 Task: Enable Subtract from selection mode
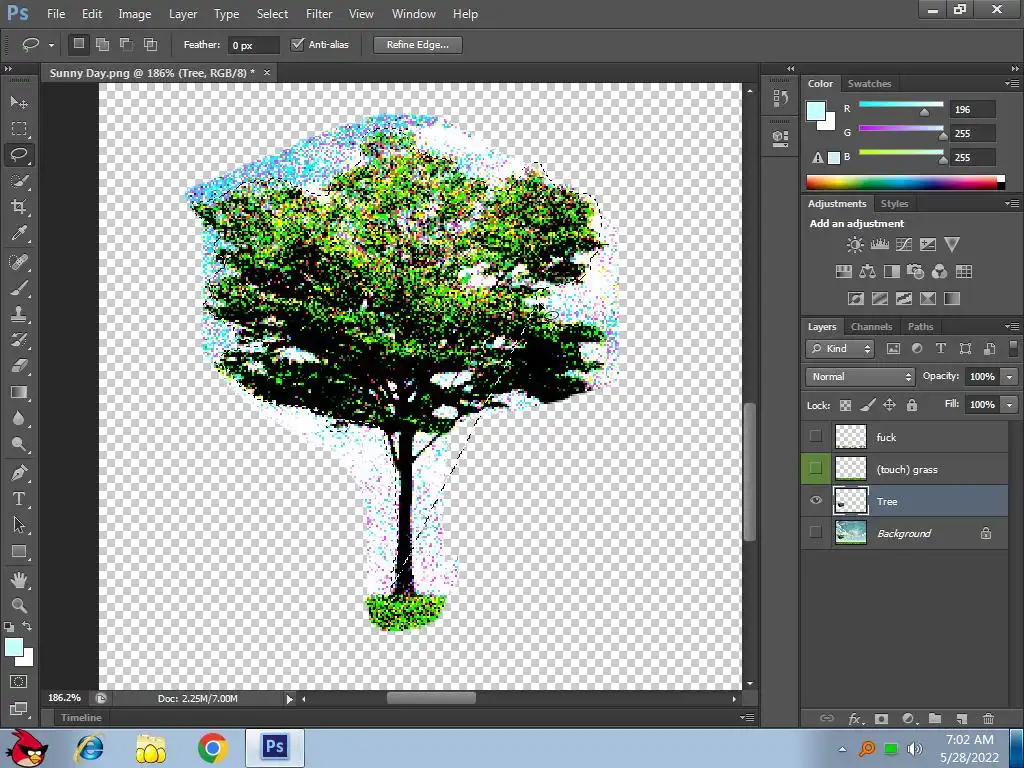127,44
